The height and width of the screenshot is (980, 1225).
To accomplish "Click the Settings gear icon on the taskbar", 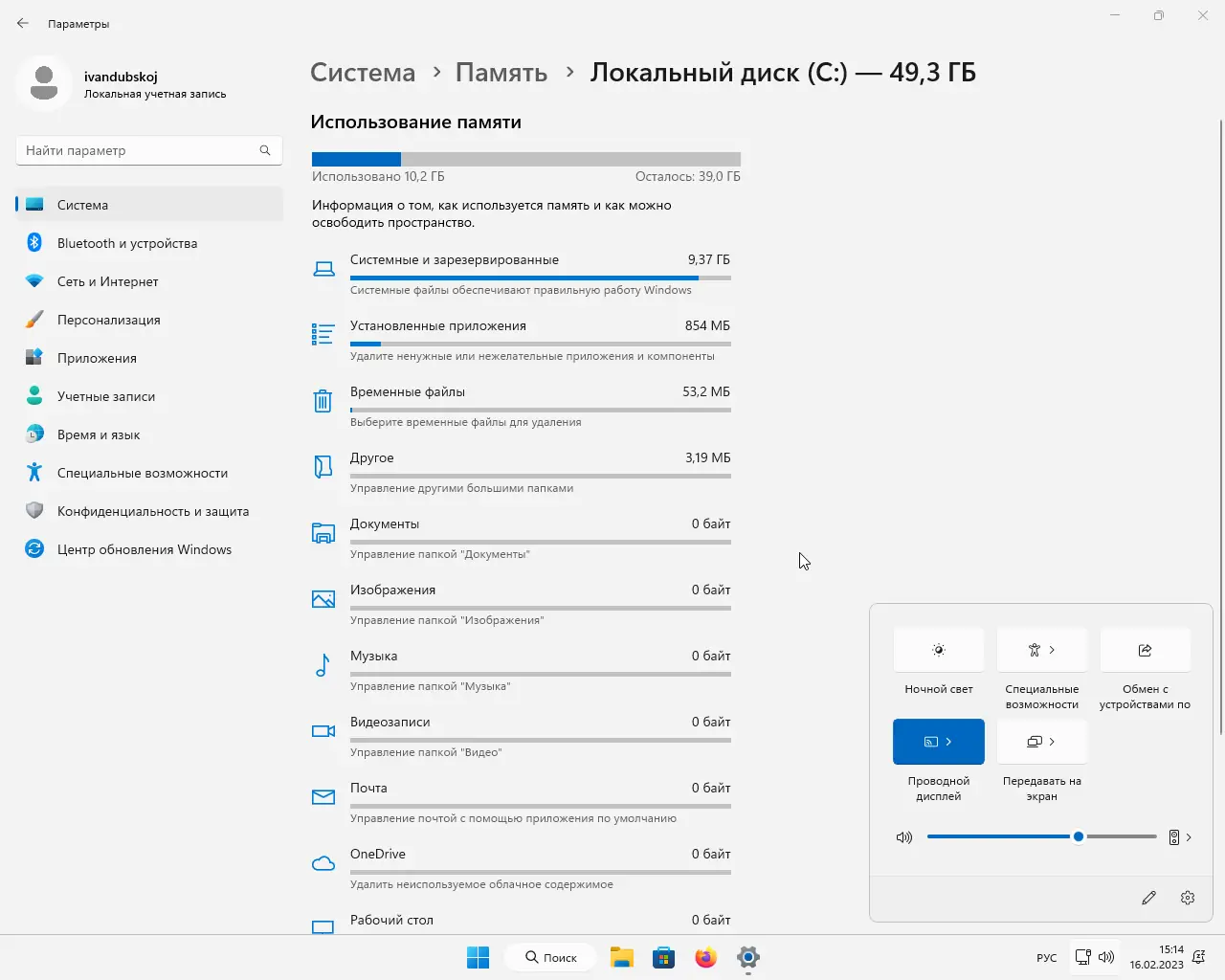I will [x=748, y=957].
